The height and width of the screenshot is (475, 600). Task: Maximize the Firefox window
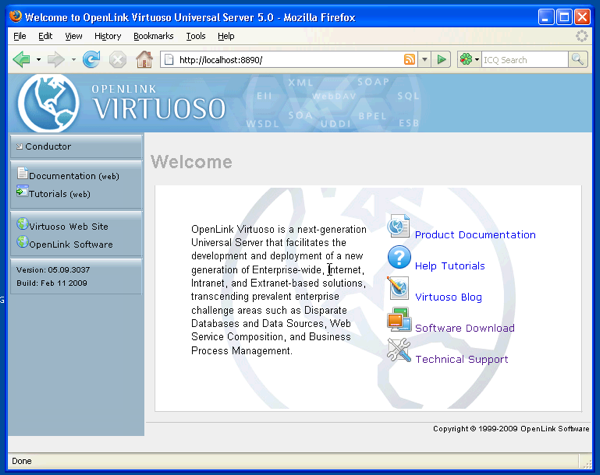564,17
